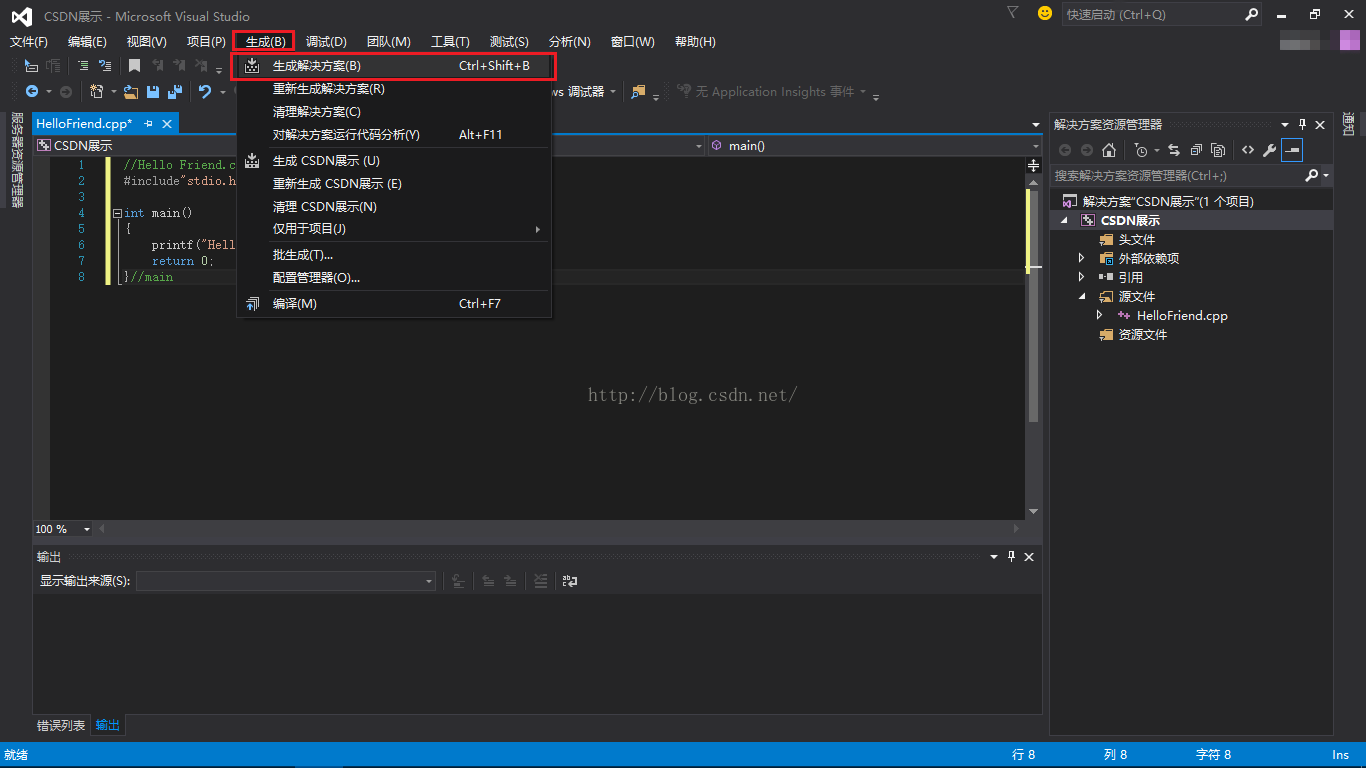The width and height of the screenshot is (1366, 768).
Task: Click 清理 CSDN展示(N) menu entry
Action: pyautogui.click(x=393, y=207)
